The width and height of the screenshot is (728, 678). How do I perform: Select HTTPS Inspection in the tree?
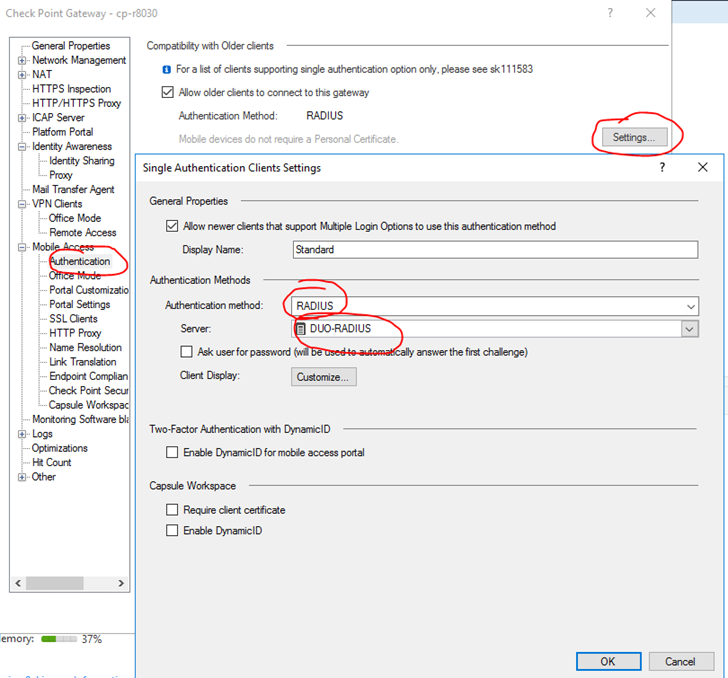[x=72, y=89]
